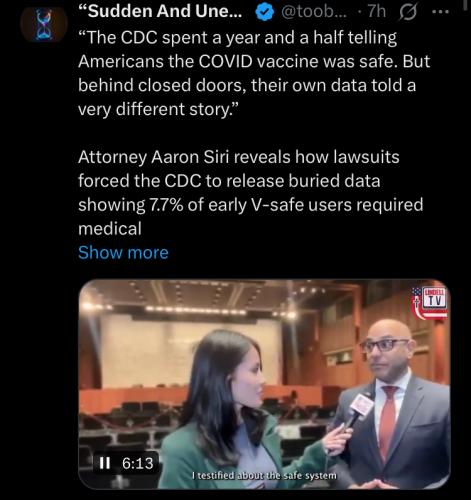Pause the video with the pause icon
This screenshot has width=471, height=500.
click(x=105, y=463)
